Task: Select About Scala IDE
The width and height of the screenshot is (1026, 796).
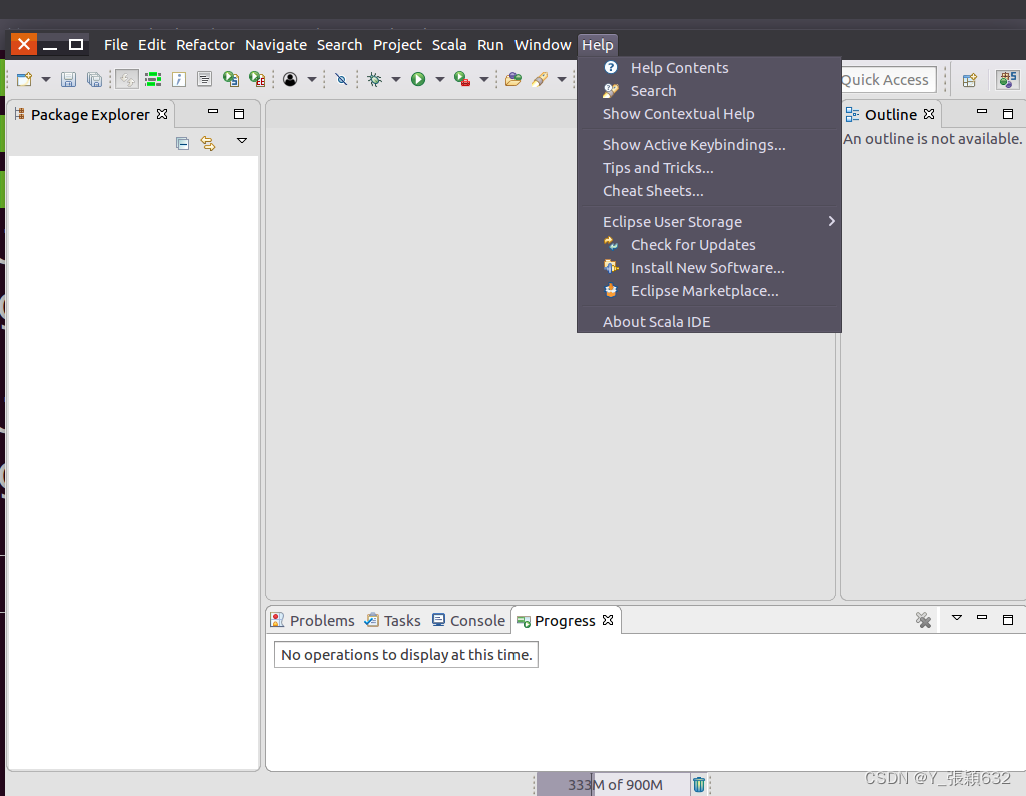Action: pos(709,321)
